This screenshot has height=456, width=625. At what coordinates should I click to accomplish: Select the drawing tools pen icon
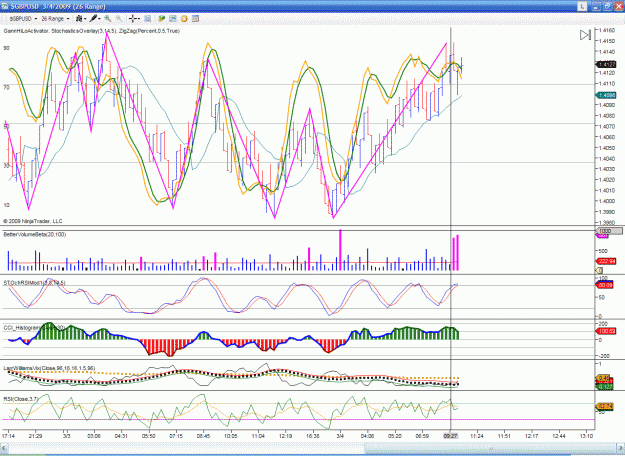94,19
